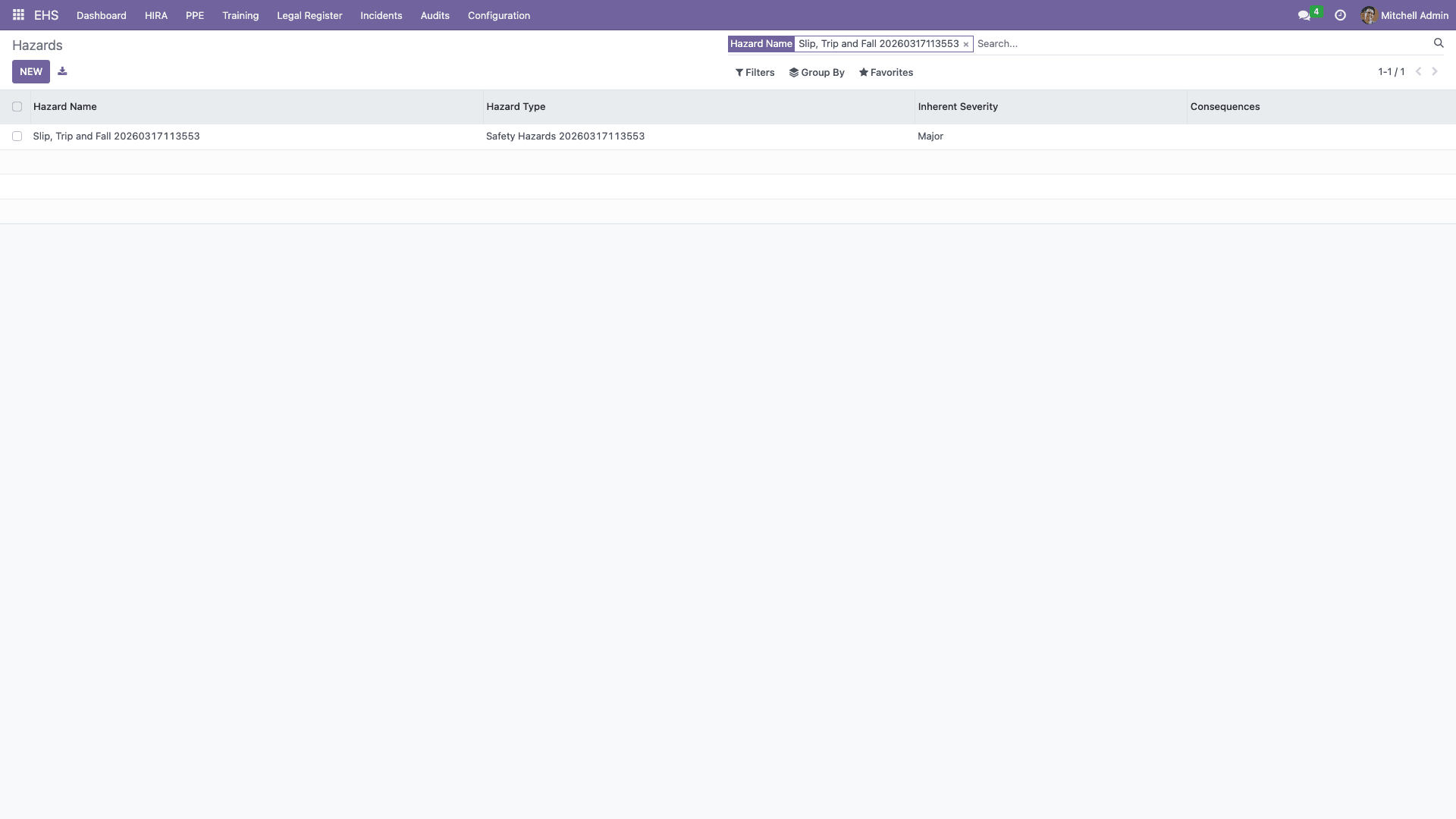Open the Configuration menu
Image resolution: width=1456 pixels, height=819 pixels.
[x=498, y=15]
